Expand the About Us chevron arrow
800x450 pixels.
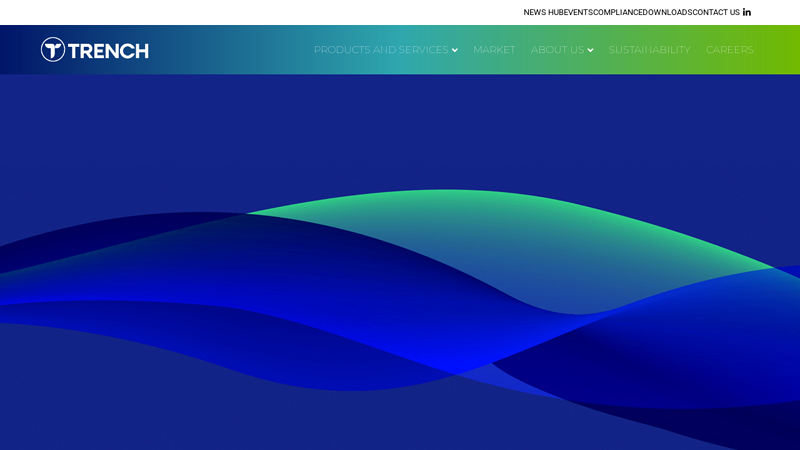[x=590, y=50]
